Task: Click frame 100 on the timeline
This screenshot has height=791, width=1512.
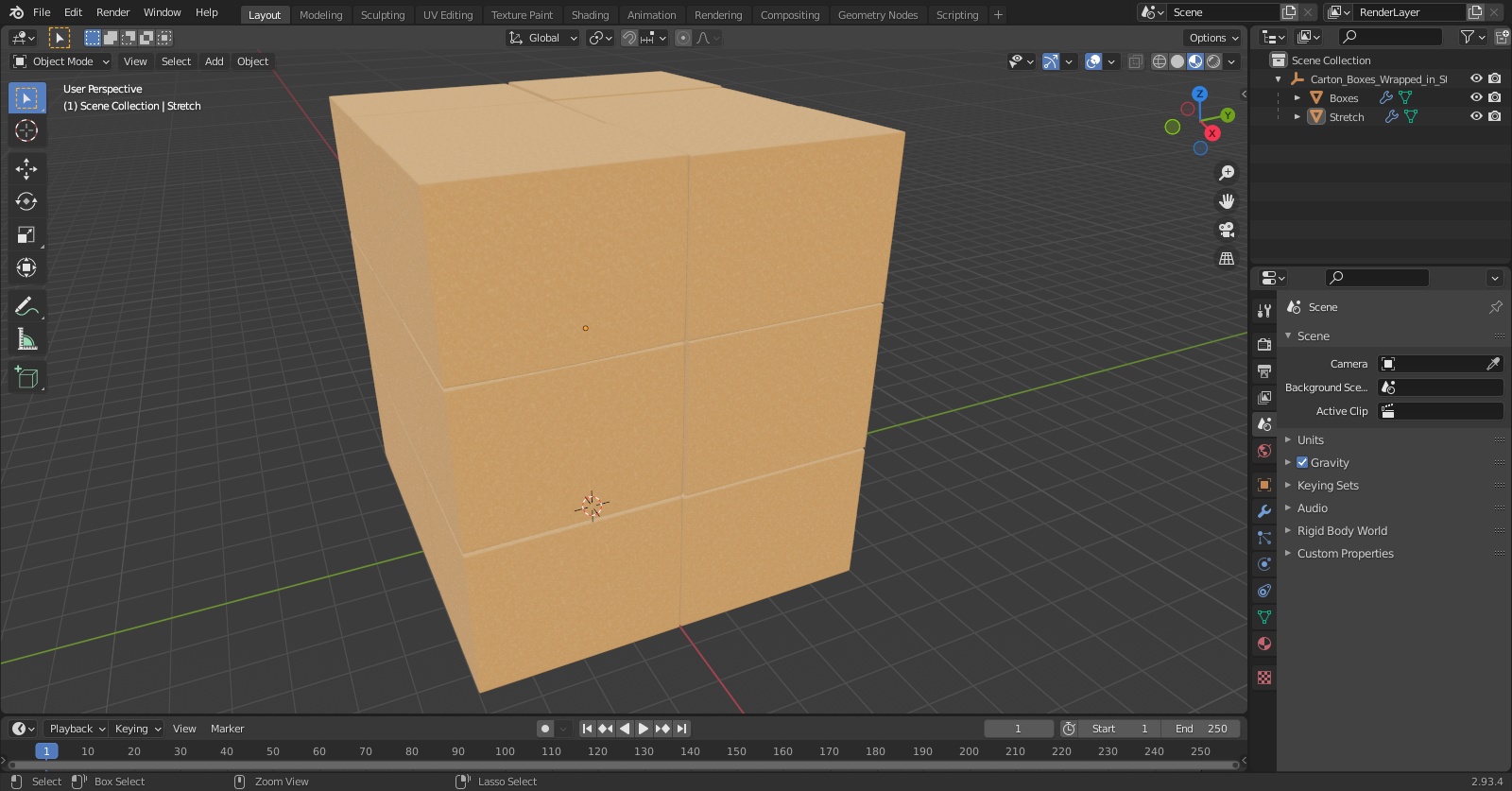Action: pyautogui.click(x=505, y=751)
